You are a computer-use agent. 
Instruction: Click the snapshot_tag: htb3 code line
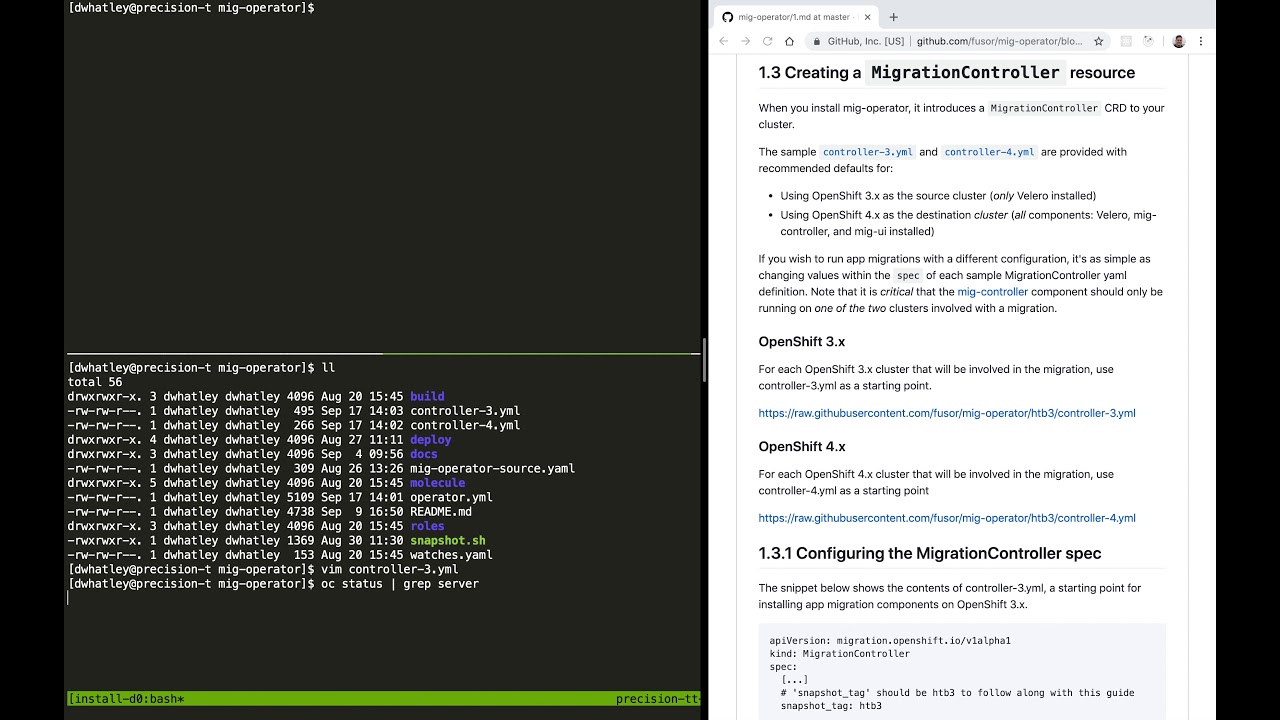point(831,706)
